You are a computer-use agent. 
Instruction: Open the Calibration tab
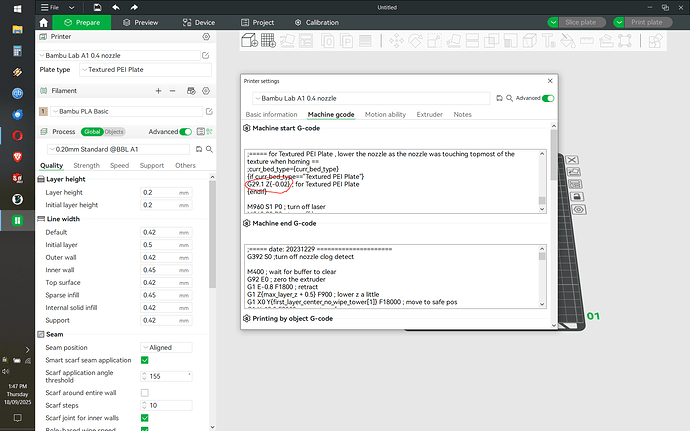(317, 22)
